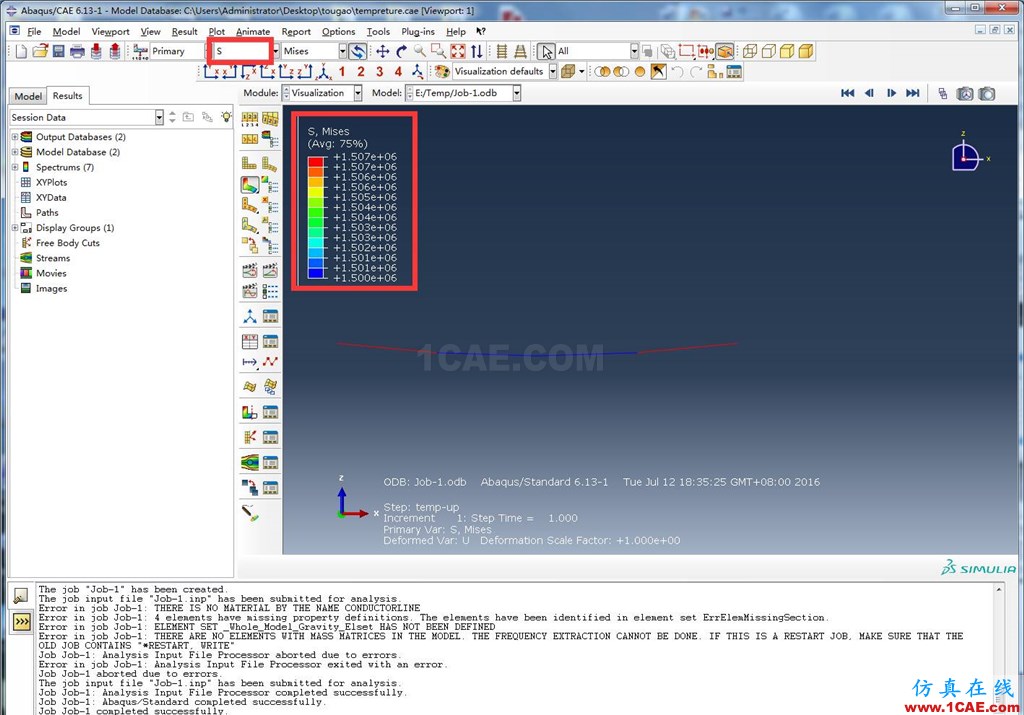This screenshot has width=1024, height=715.
Task: Select the Box Zoom tool
Action: (x=438, y=51)
